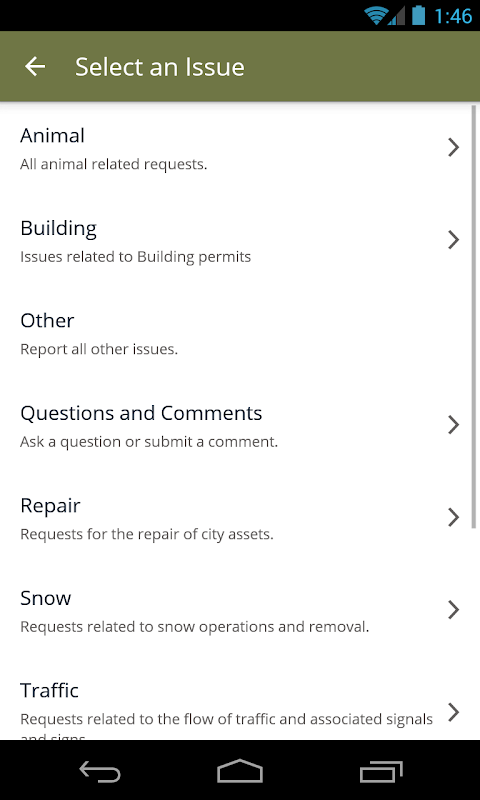The height and width of the screenshot is (800, 480).
Task: Tap Android Home navigation button
Action: pos(240,771)
